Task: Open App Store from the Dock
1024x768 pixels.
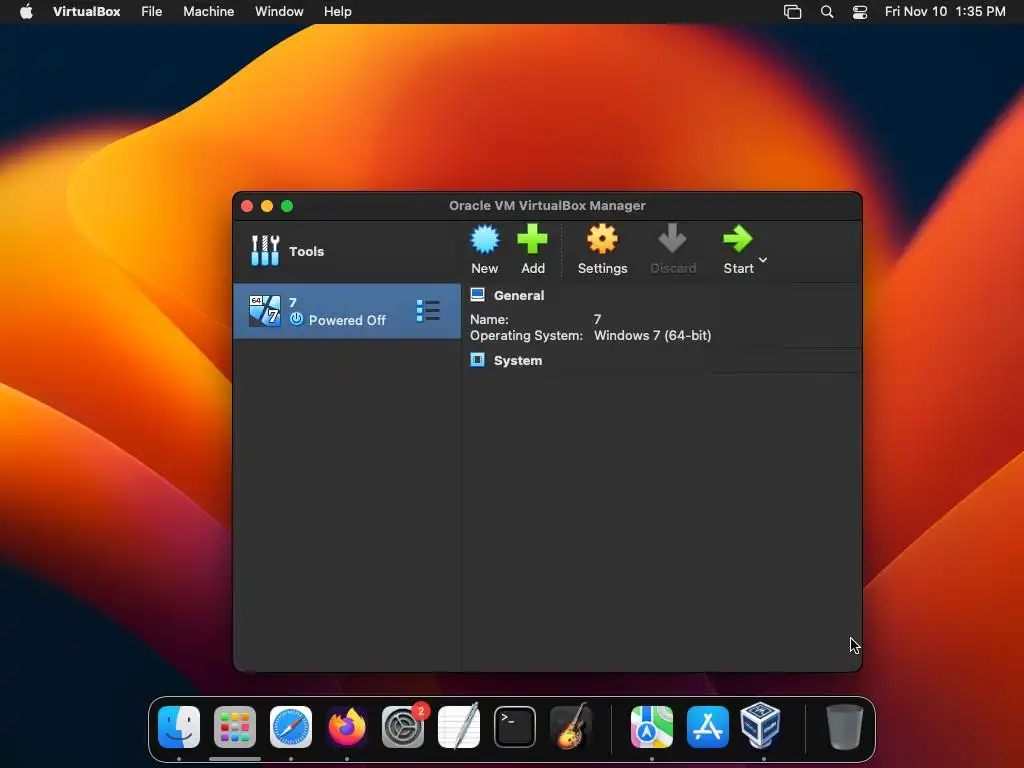Action: (708, 726)
